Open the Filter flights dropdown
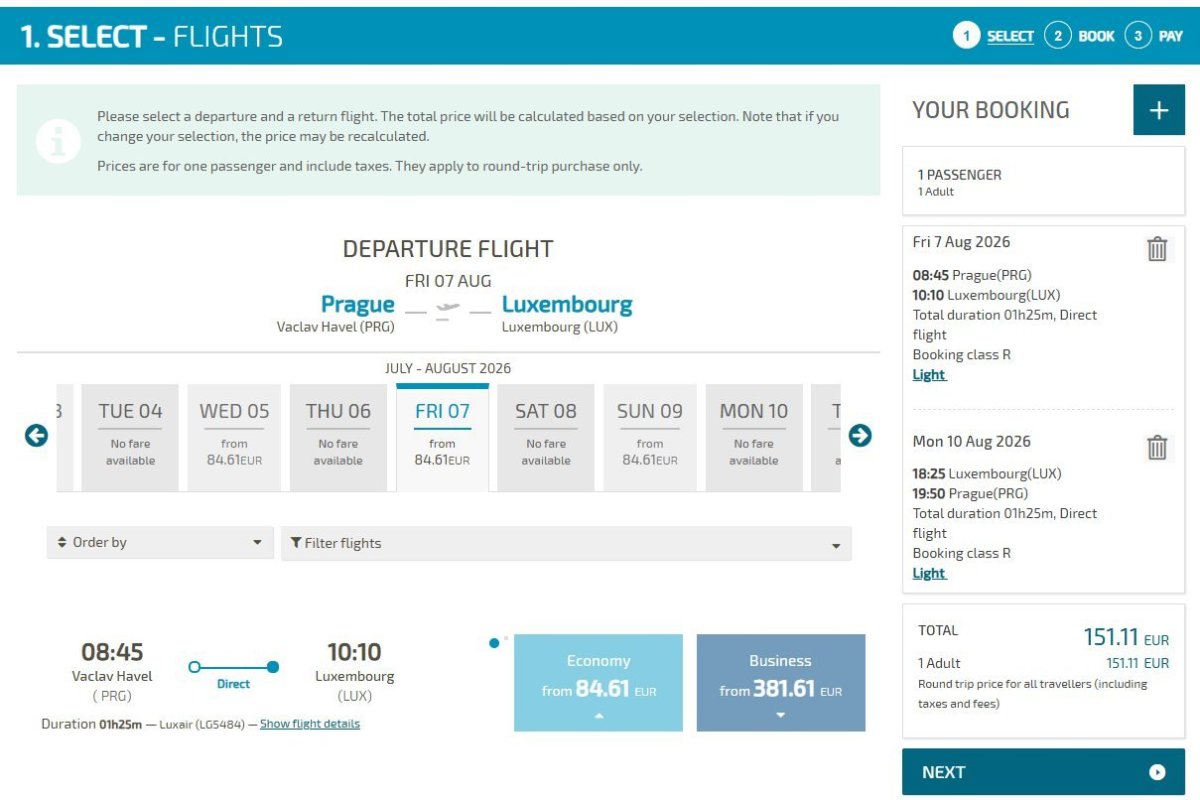Image resolution: width=1200 pixels, height=800 pixels. [x=566, y=543]
